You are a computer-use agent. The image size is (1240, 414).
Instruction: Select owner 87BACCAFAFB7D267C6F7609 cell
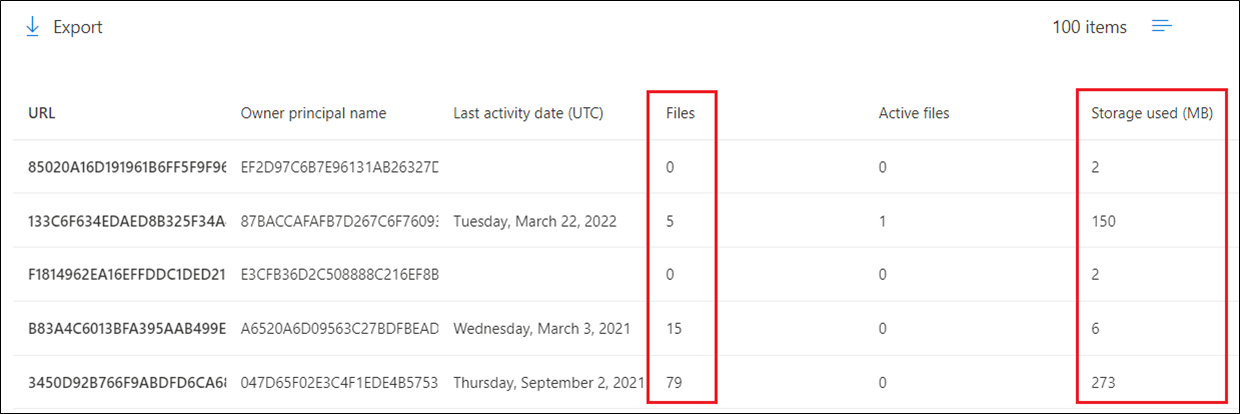pos(340,221)
